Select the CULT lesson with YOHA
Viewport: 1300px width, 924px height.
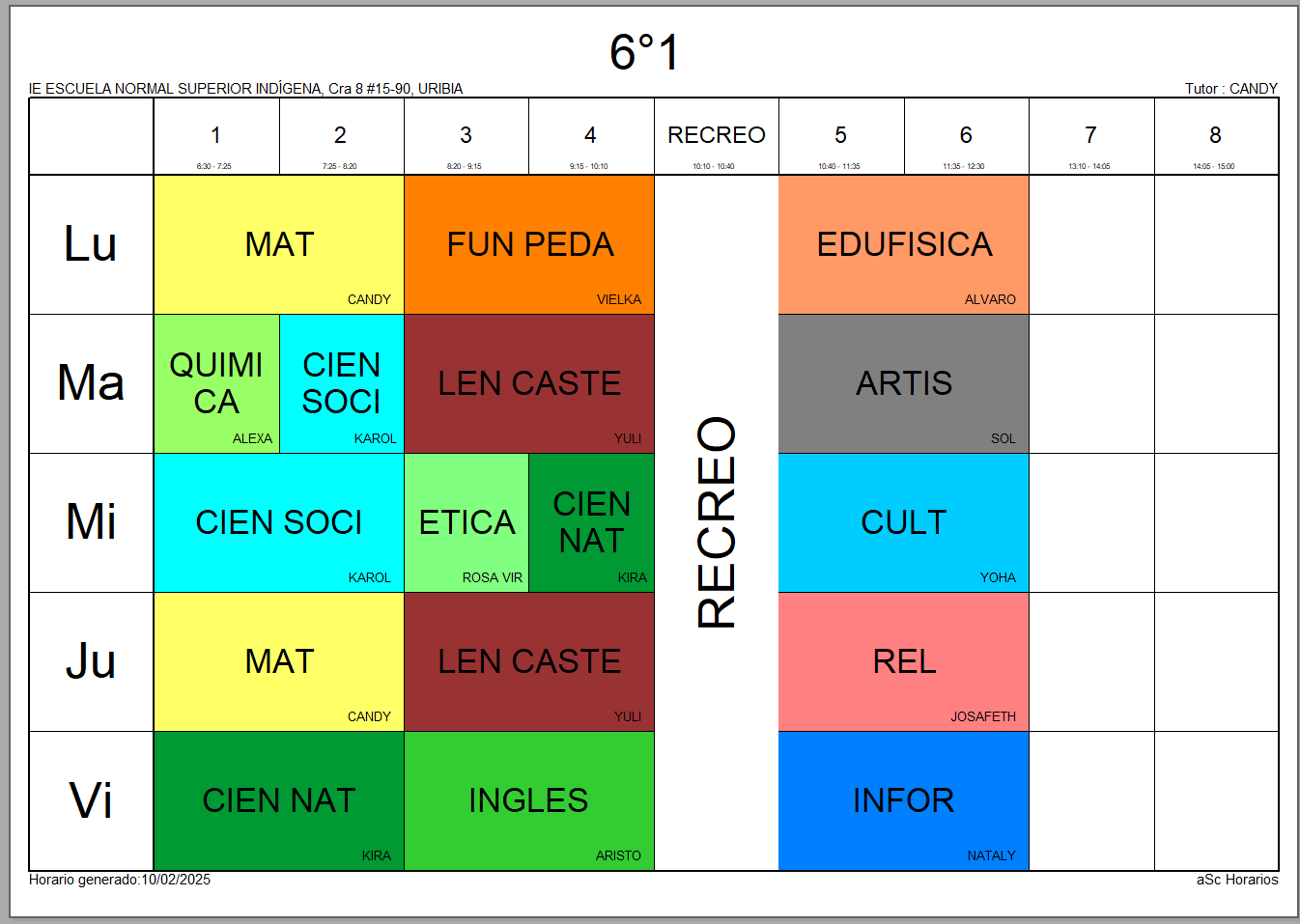tap(904, 522)
